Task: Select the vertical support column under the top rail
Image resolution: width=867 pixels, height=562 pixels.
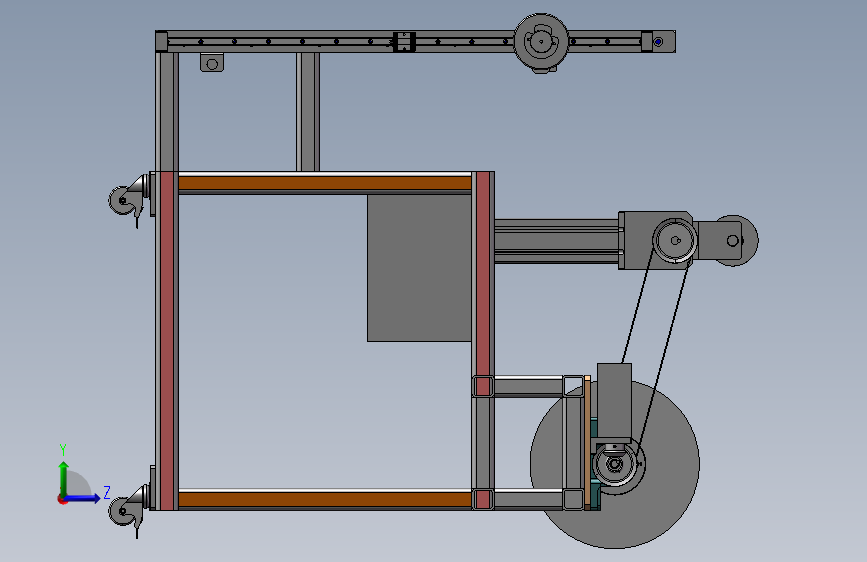Action: point(308,112)
